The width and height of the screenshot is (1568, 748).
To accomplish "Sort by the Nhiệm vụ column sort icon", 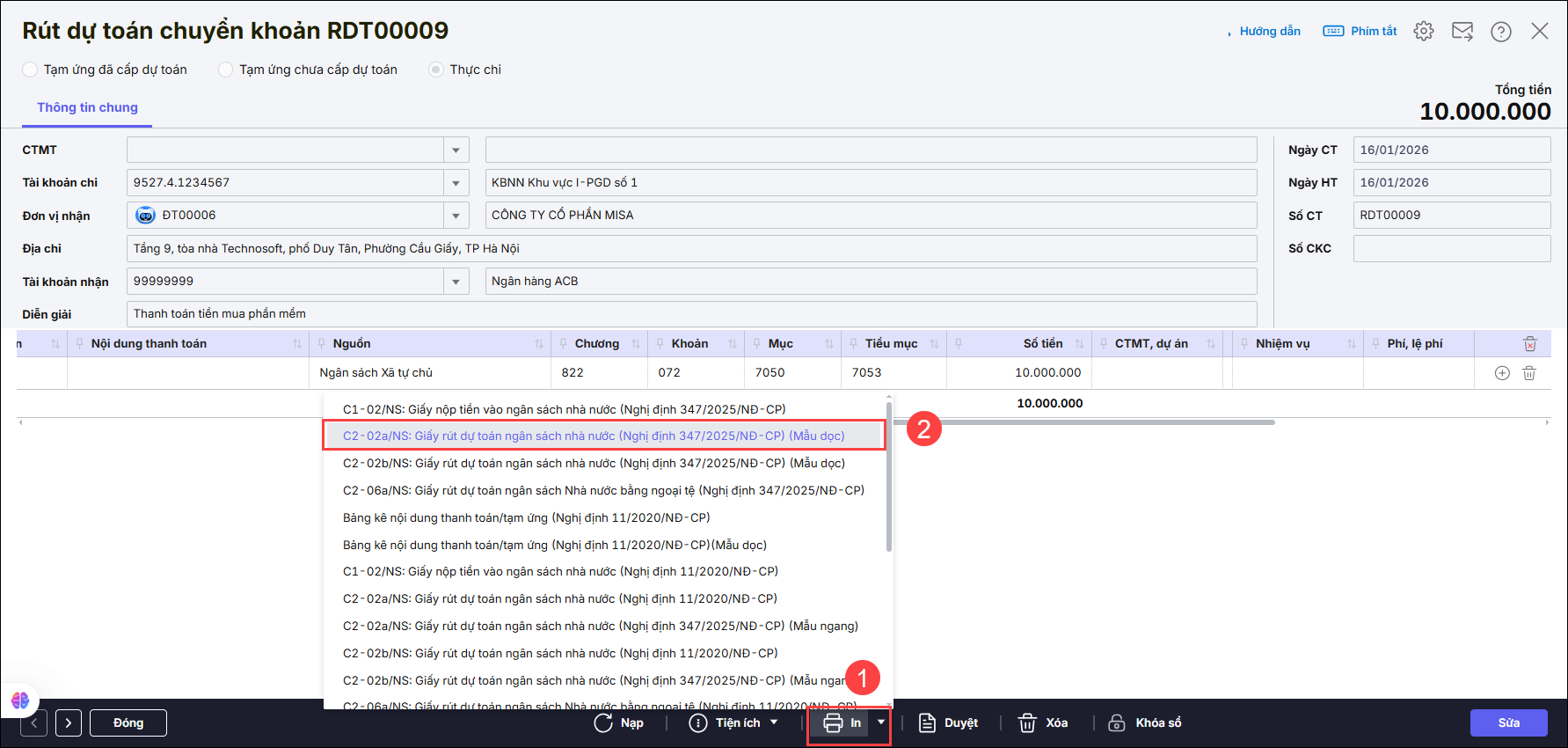I will (1352, 344).
